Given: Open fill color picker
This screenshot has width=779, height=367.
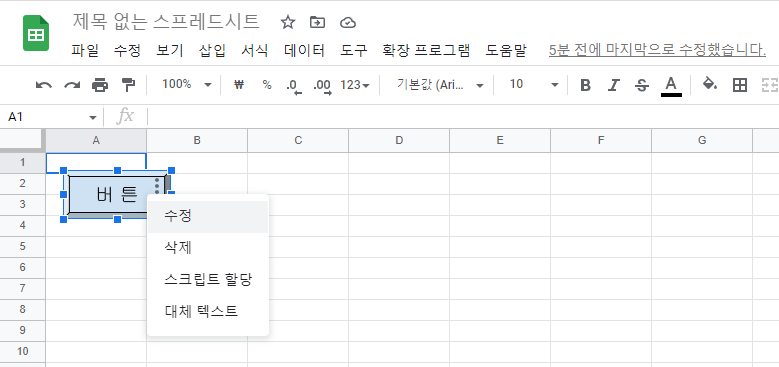Looking at the screenshot, I should pyautogui.click(x=710, y=84).
